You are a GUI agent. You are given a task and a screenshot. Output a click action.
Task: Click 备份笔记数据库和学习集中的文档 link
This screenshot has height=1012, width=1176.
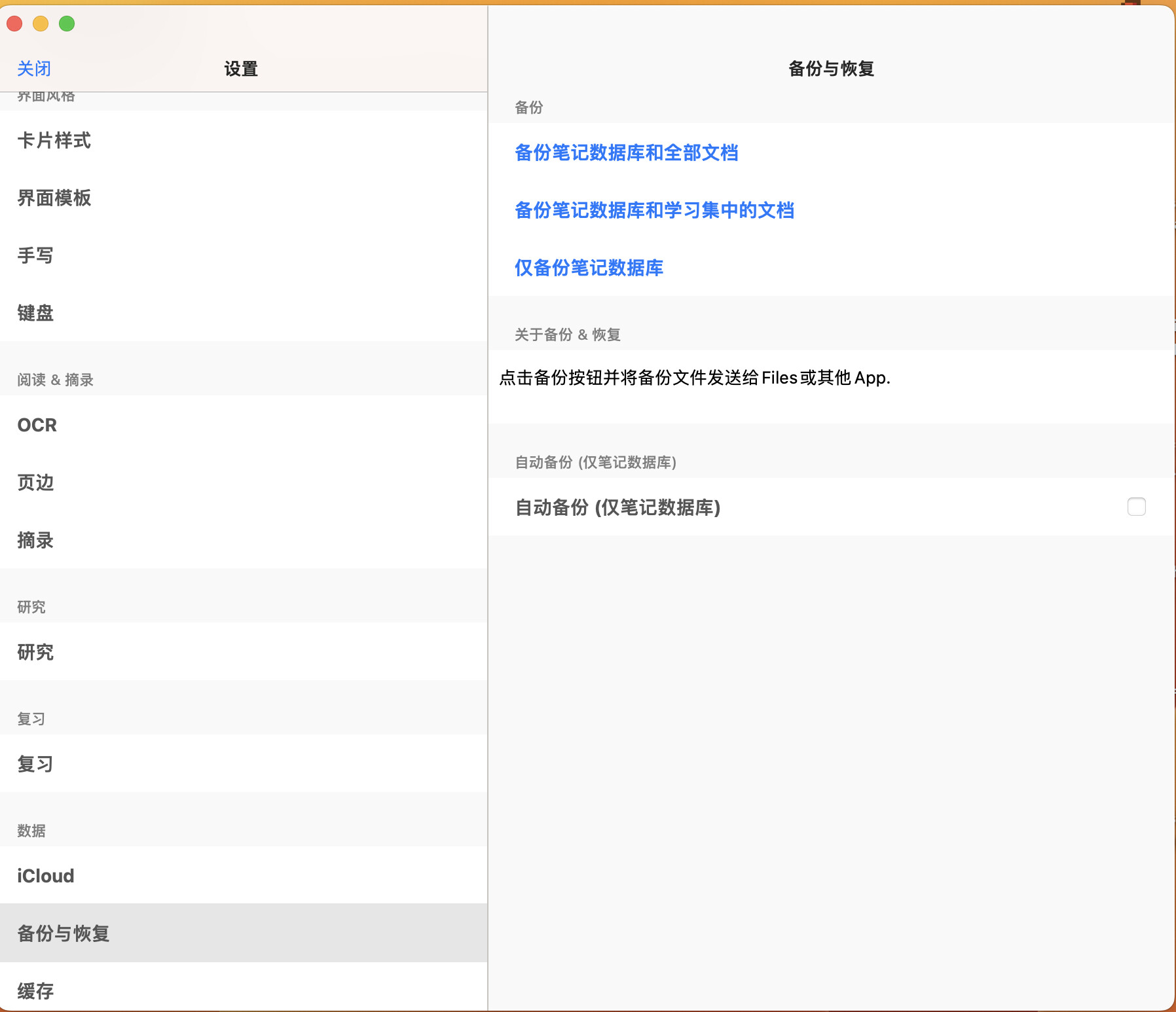pos(655,210)
